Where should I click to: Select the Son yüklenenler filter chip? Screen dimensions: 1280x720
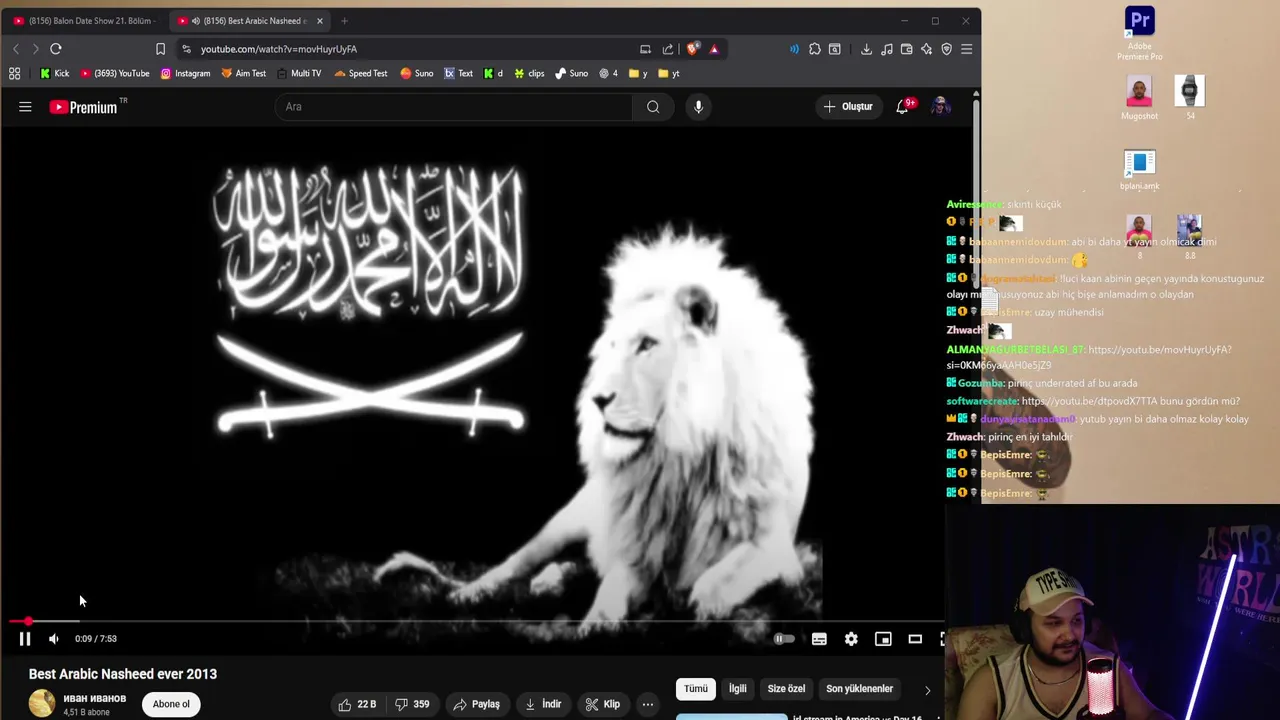click(859, 689)
